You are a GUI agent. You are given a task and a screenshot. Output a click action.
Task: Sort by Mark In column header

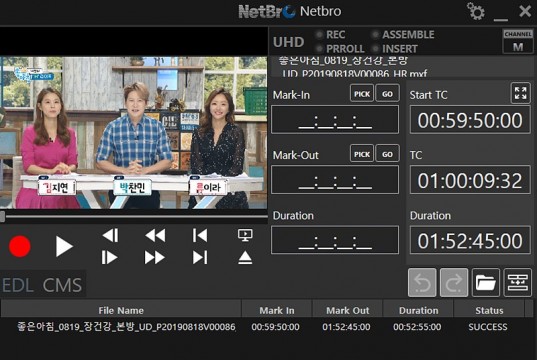pyautogui.click(x=277, y=310)
